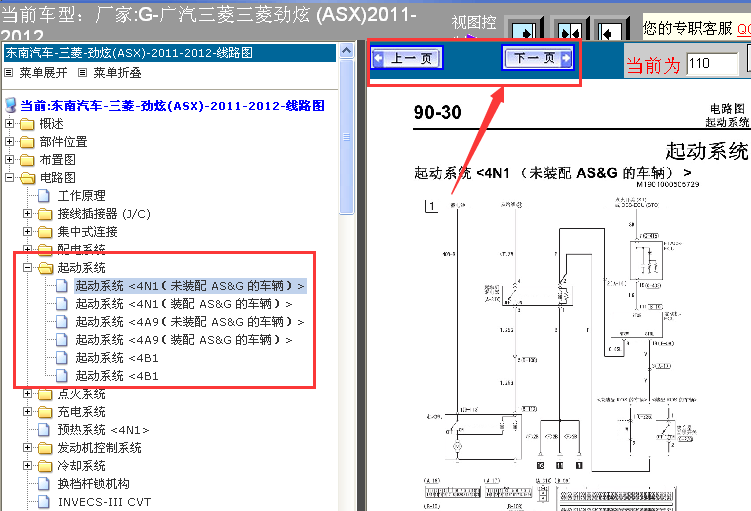Click the 布置图 folder icon
The width and height of the screenshot is (751, 511).
click(27, 160)
